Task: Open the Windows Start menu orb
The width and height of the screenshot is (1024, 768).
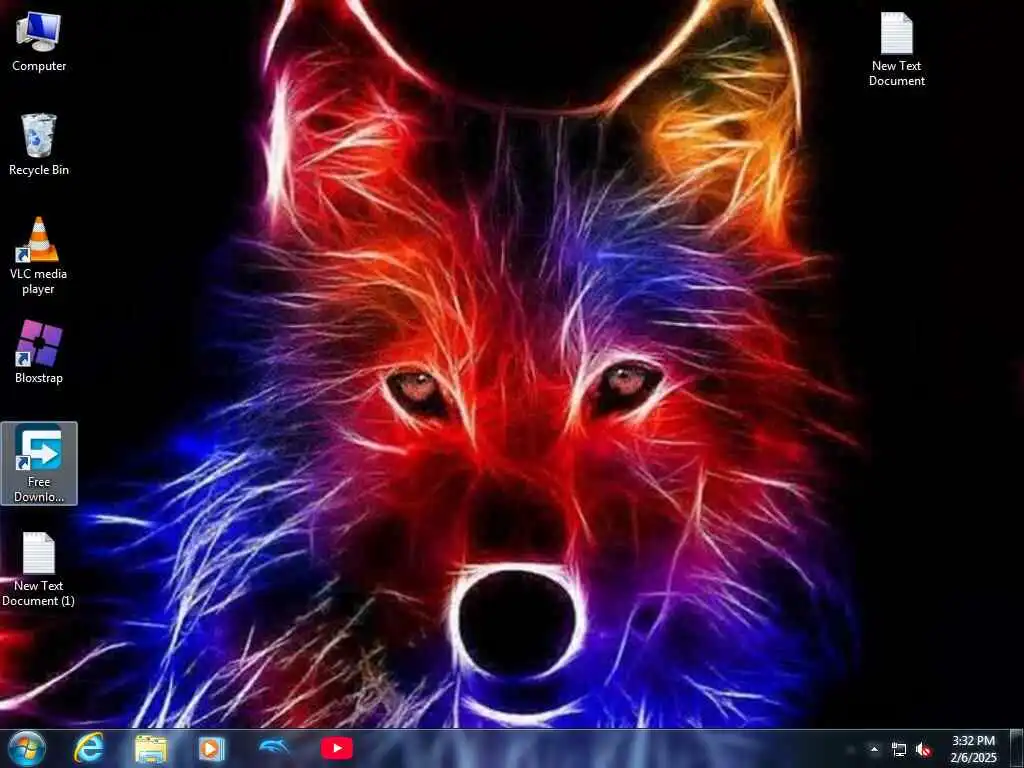Action: (x=27, y=748)
